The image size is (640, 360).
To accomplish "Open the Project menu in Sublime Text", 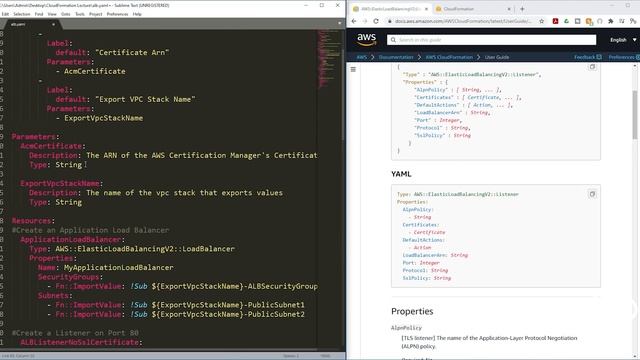I will pos(96,14).
